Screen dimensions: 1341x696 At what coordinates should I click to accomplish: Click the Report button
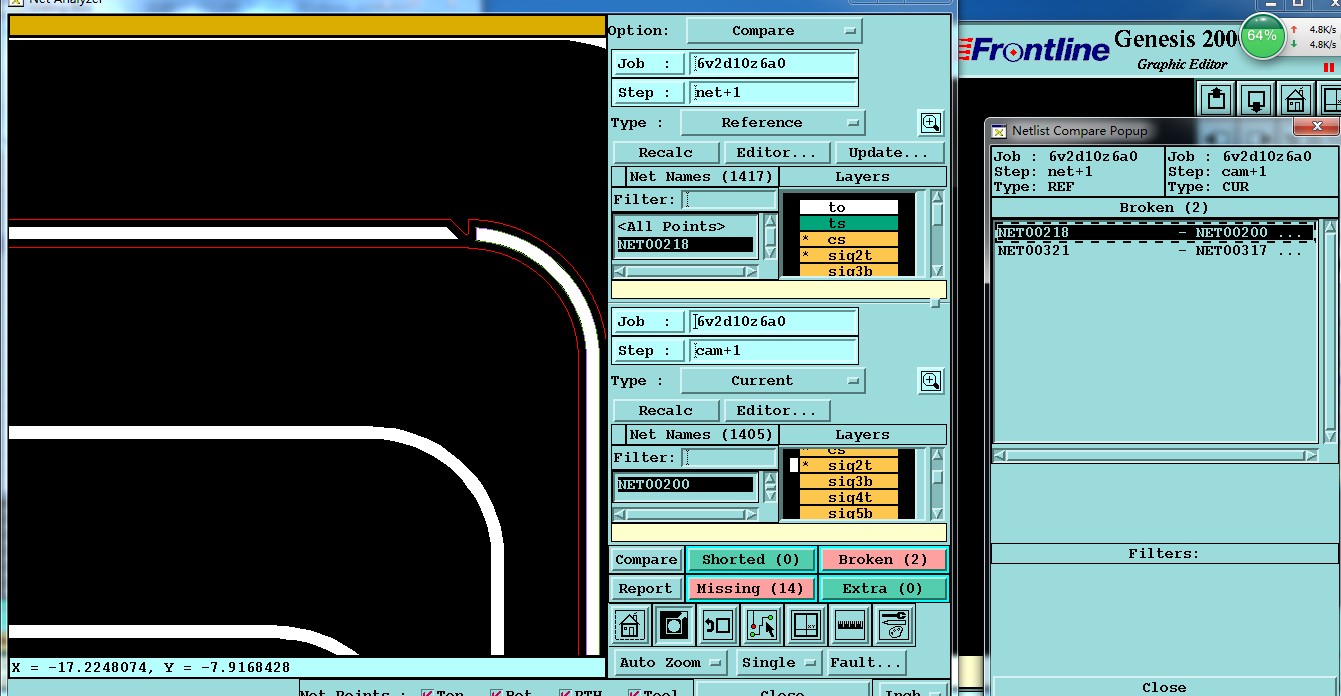tap(646, 589)
